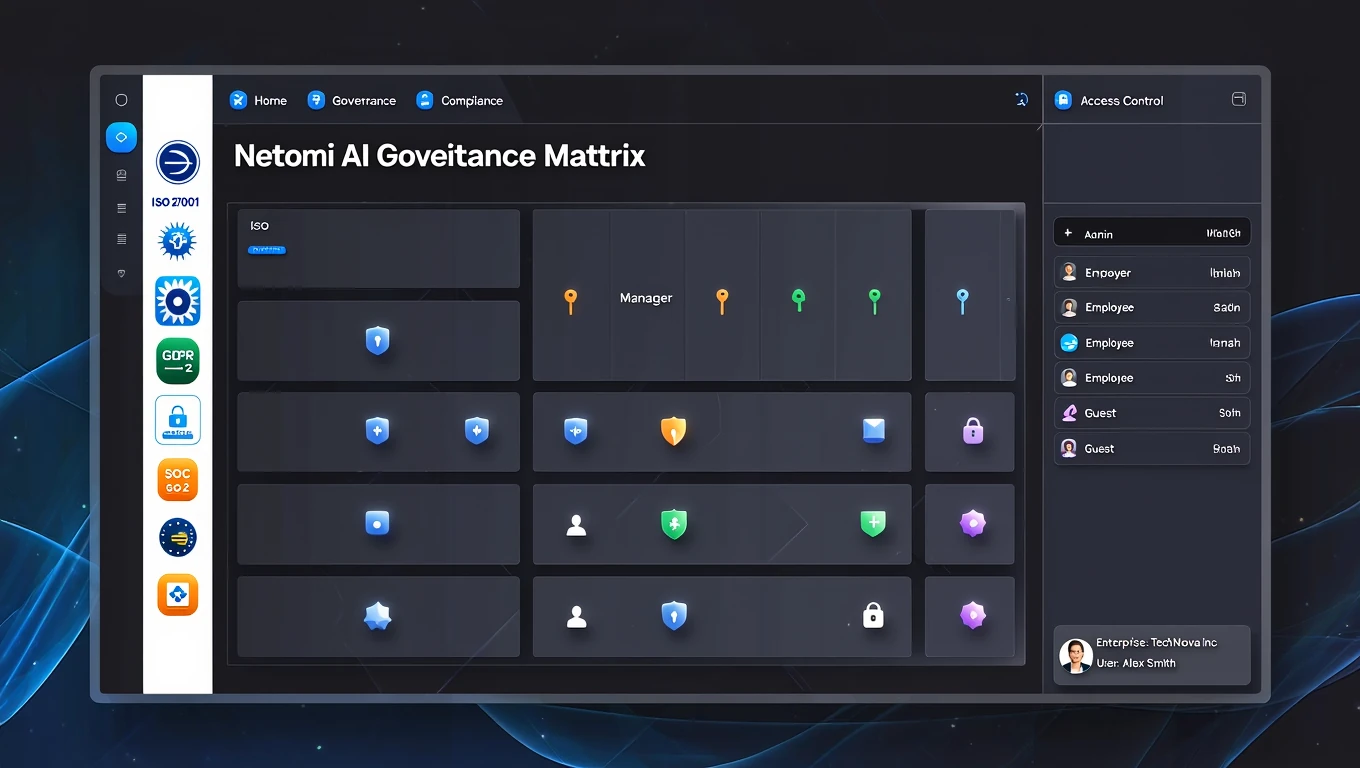Screen dimensions: 1360x768
Task: Open the Compiance tab
Action: click(460, 100)
